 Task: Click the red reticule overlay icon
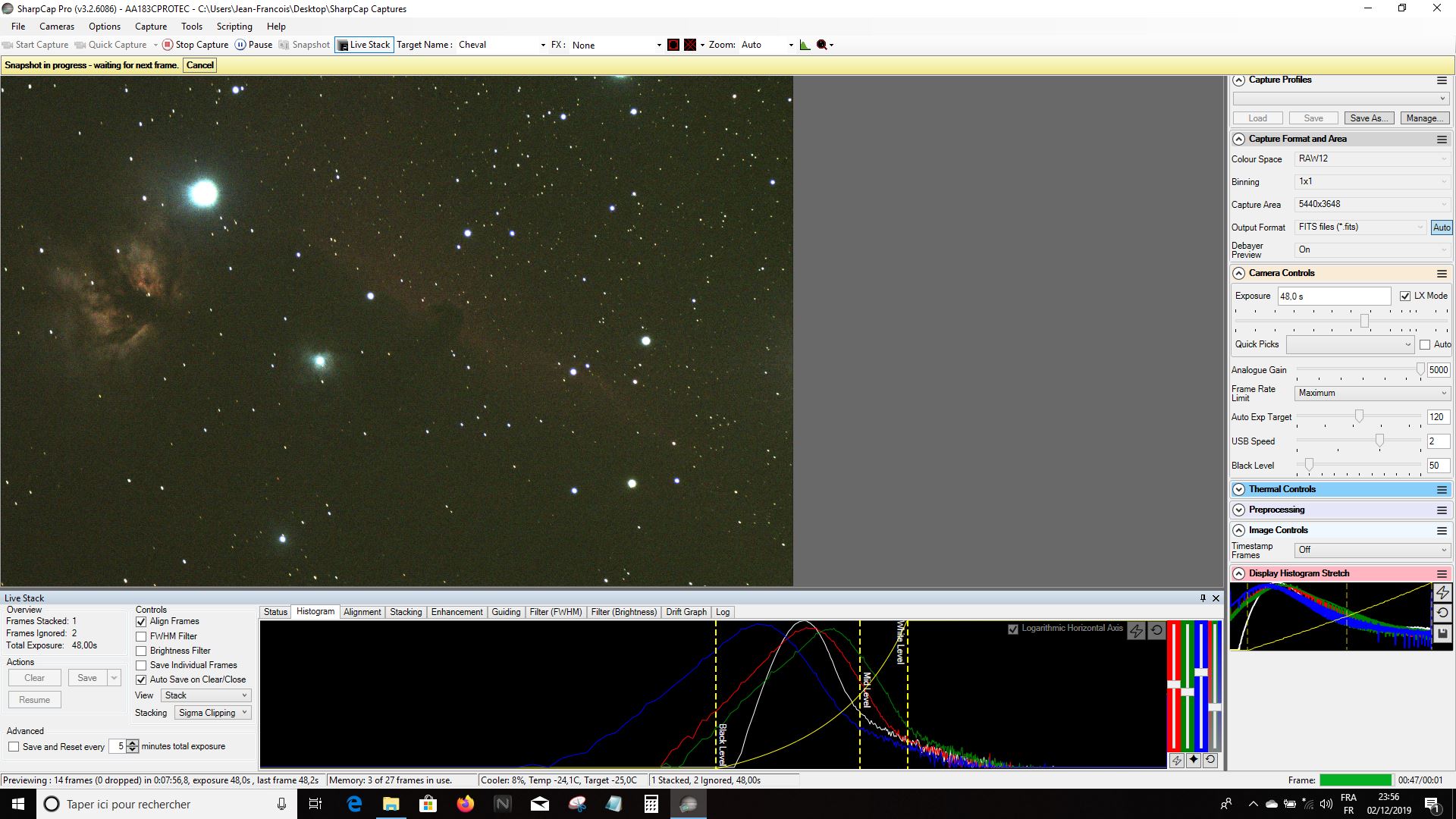point(673,45)
